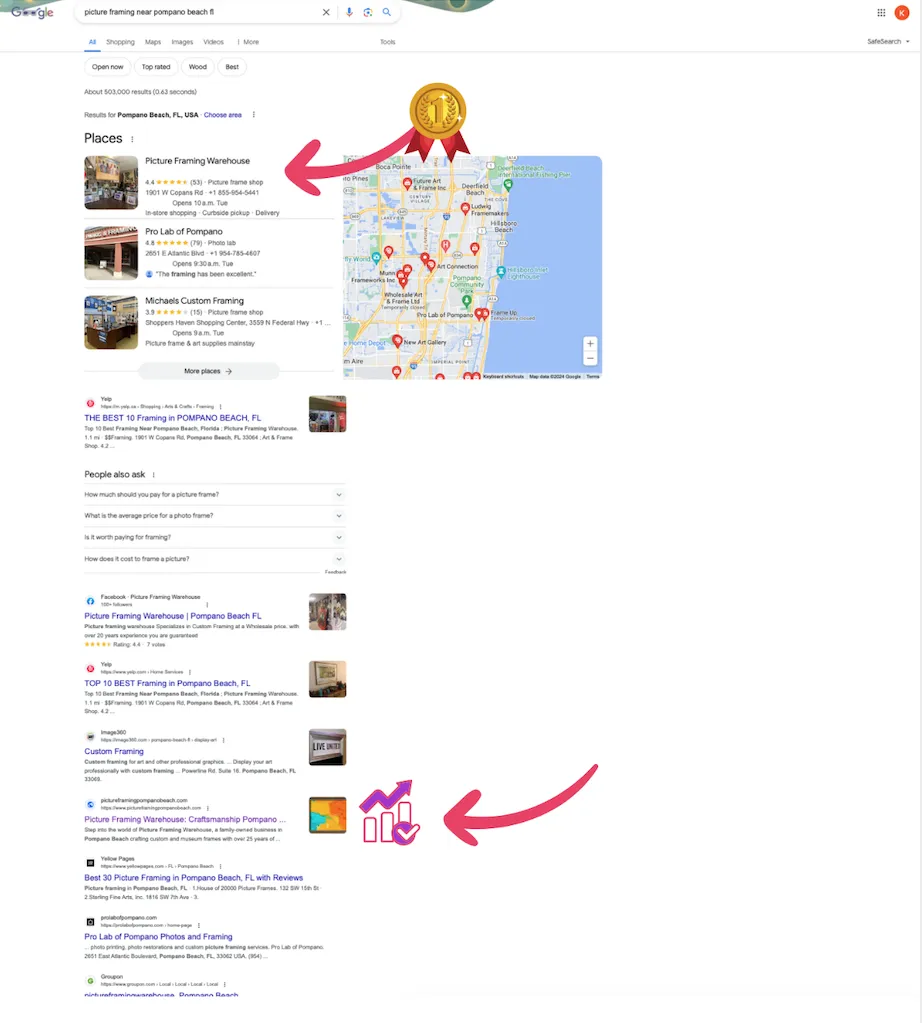
Task: Apply the Best filter chip
Action: (232, 67)
